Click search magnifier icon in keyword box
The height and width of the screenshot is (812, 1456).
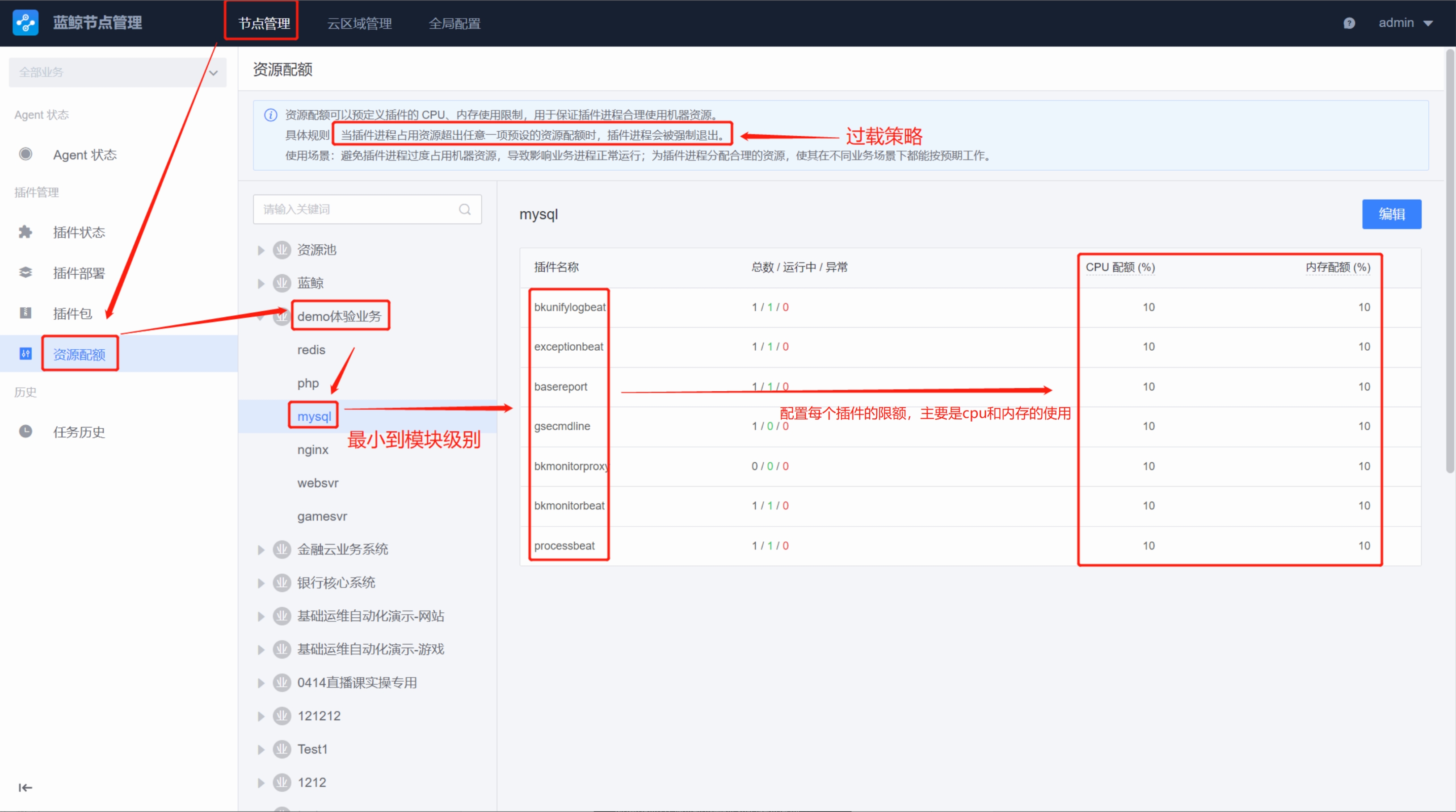coord(465,209)
